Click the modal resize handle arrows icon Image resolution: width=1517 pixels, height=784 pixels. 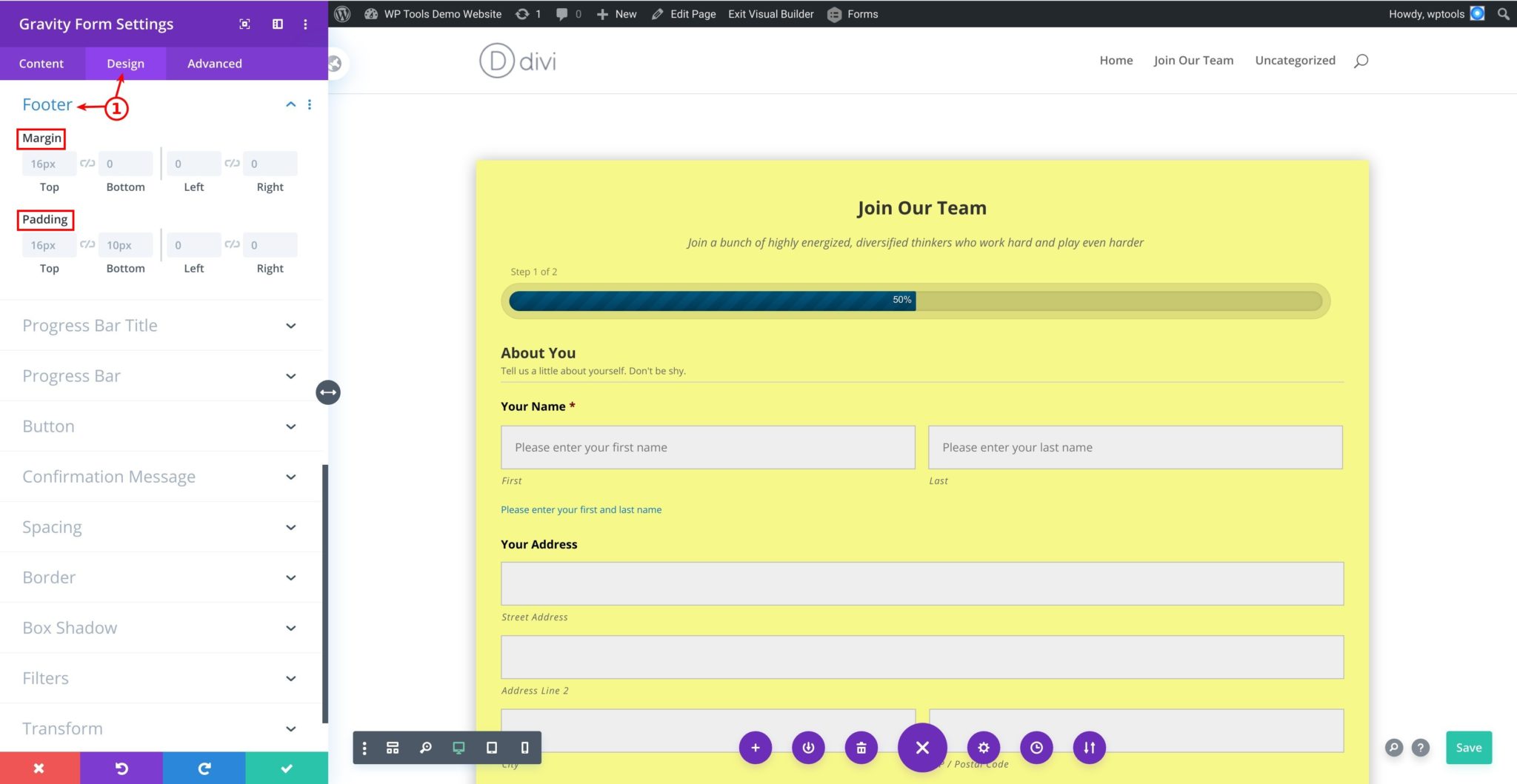328,392
